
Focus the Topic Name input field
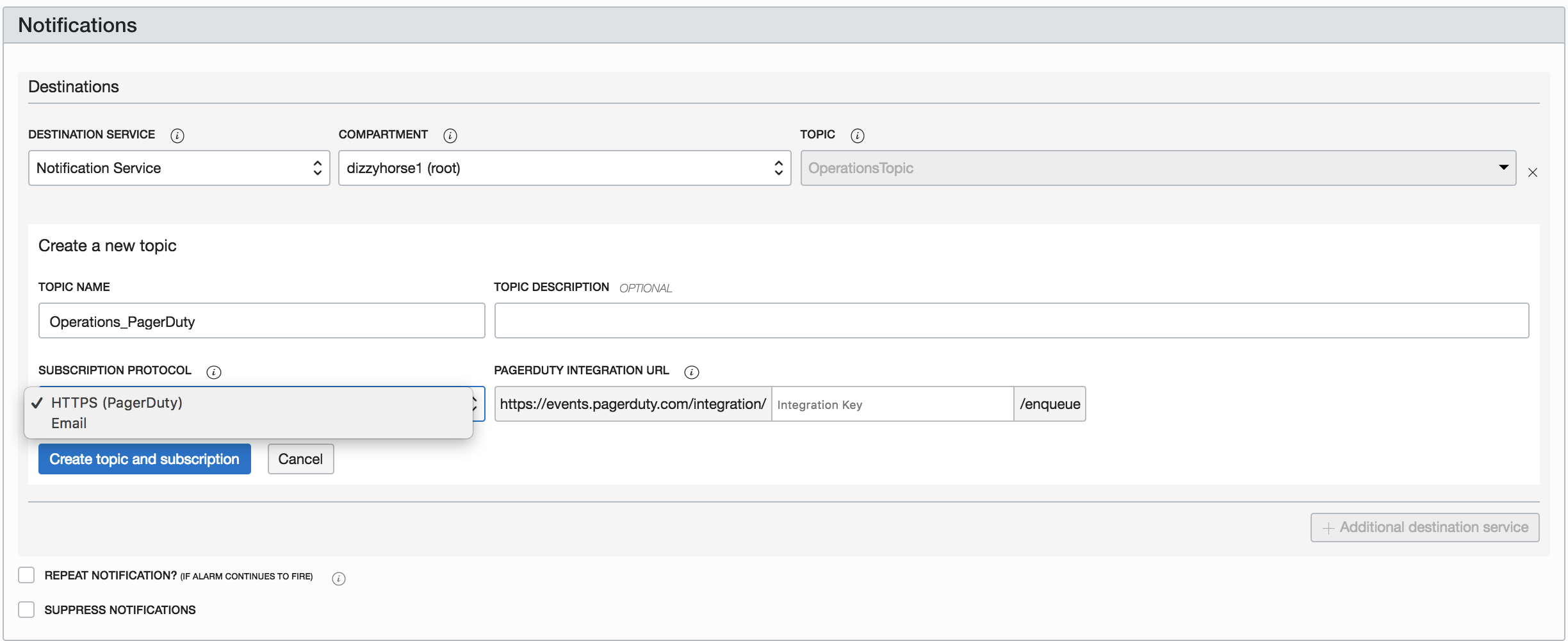click(261, 321)
